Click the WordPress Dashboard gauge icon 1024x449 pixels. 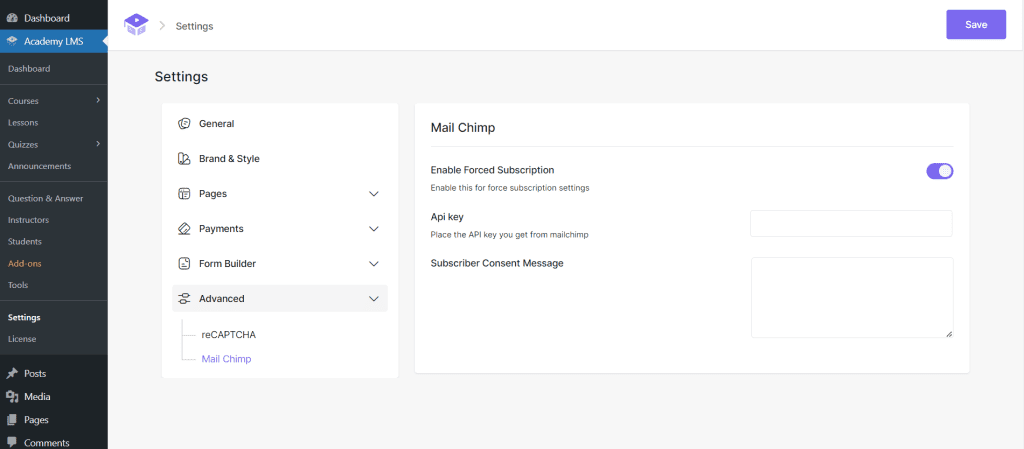click(x=12, y=18)
